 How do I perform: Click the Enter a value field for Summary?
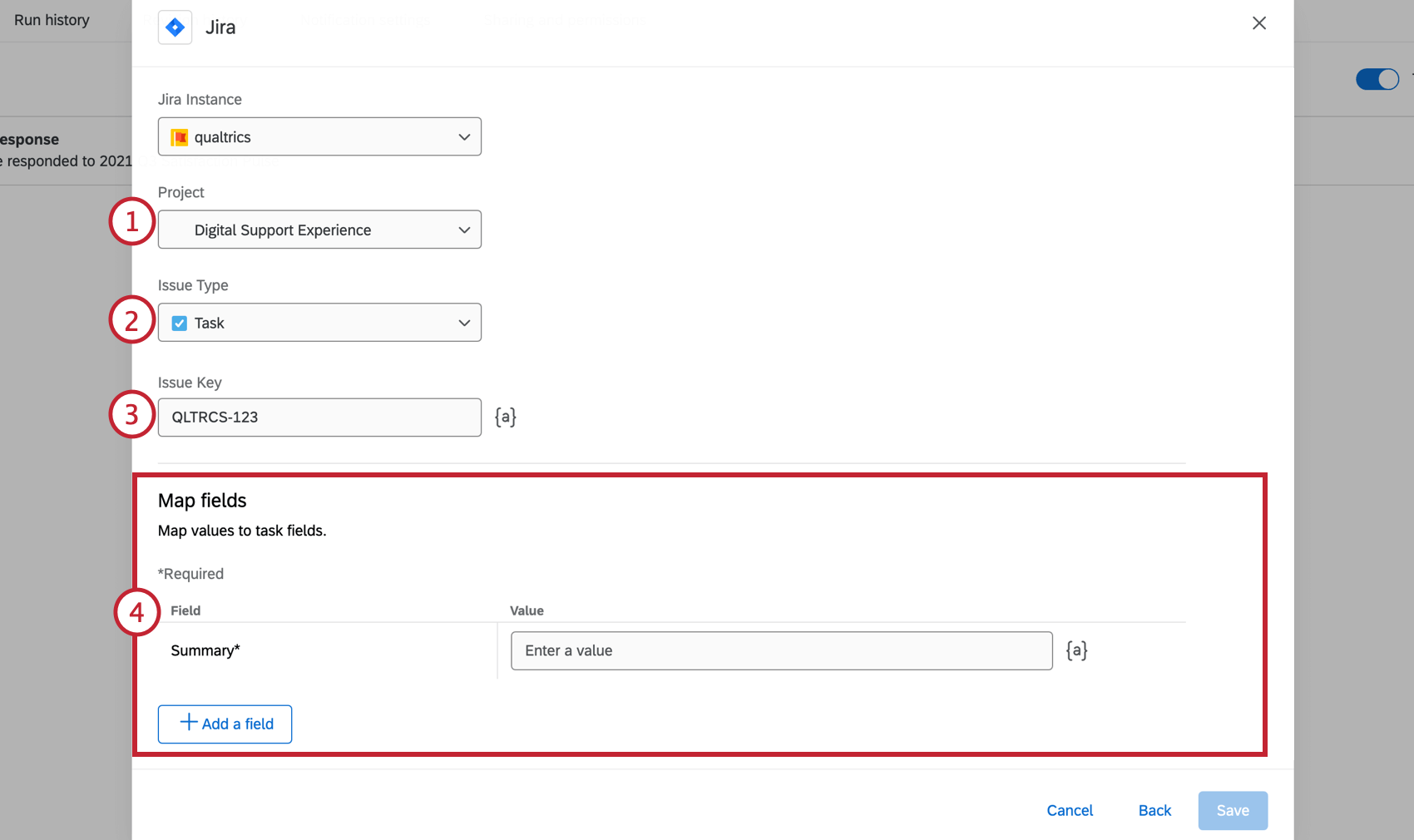pos(780,650)
